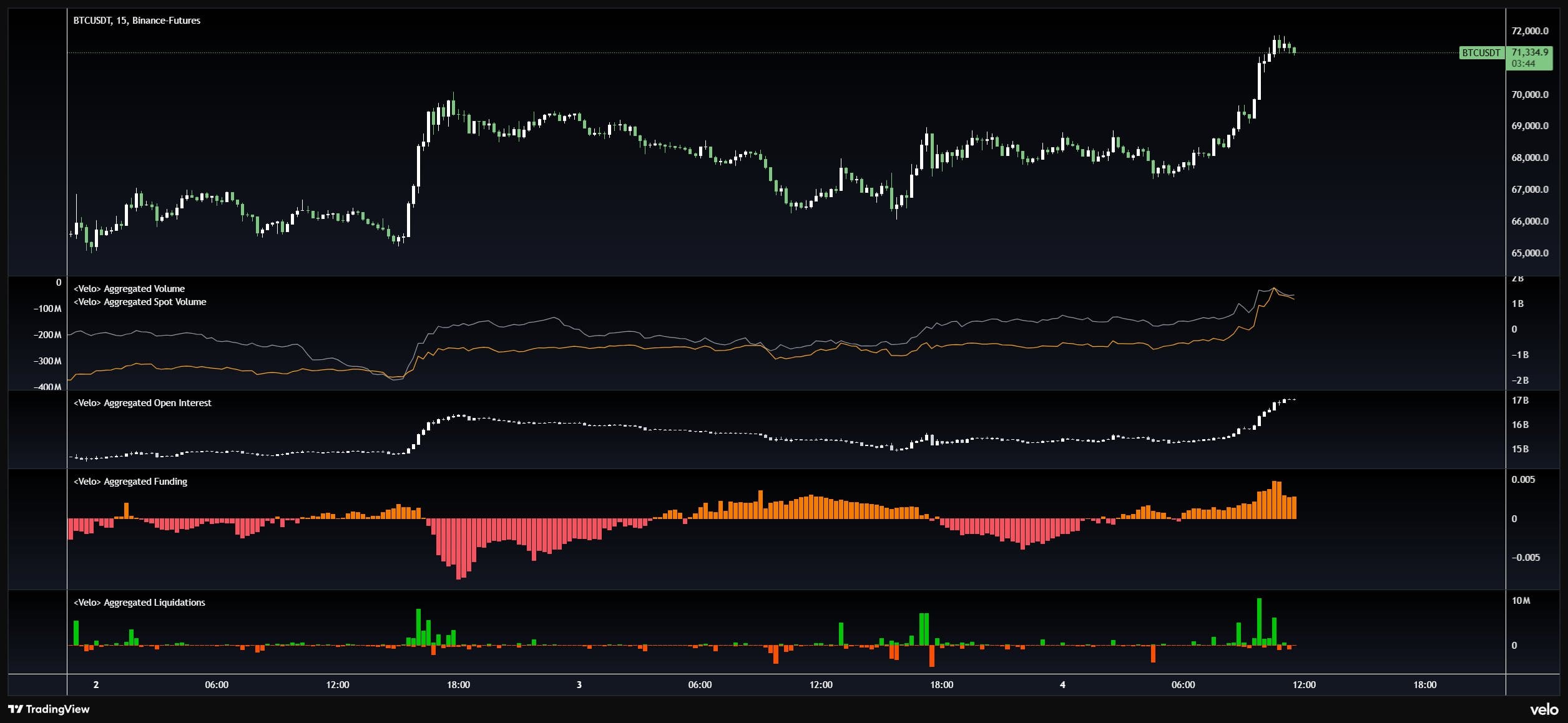Click the velo logo in corner

pos(1544,710)
